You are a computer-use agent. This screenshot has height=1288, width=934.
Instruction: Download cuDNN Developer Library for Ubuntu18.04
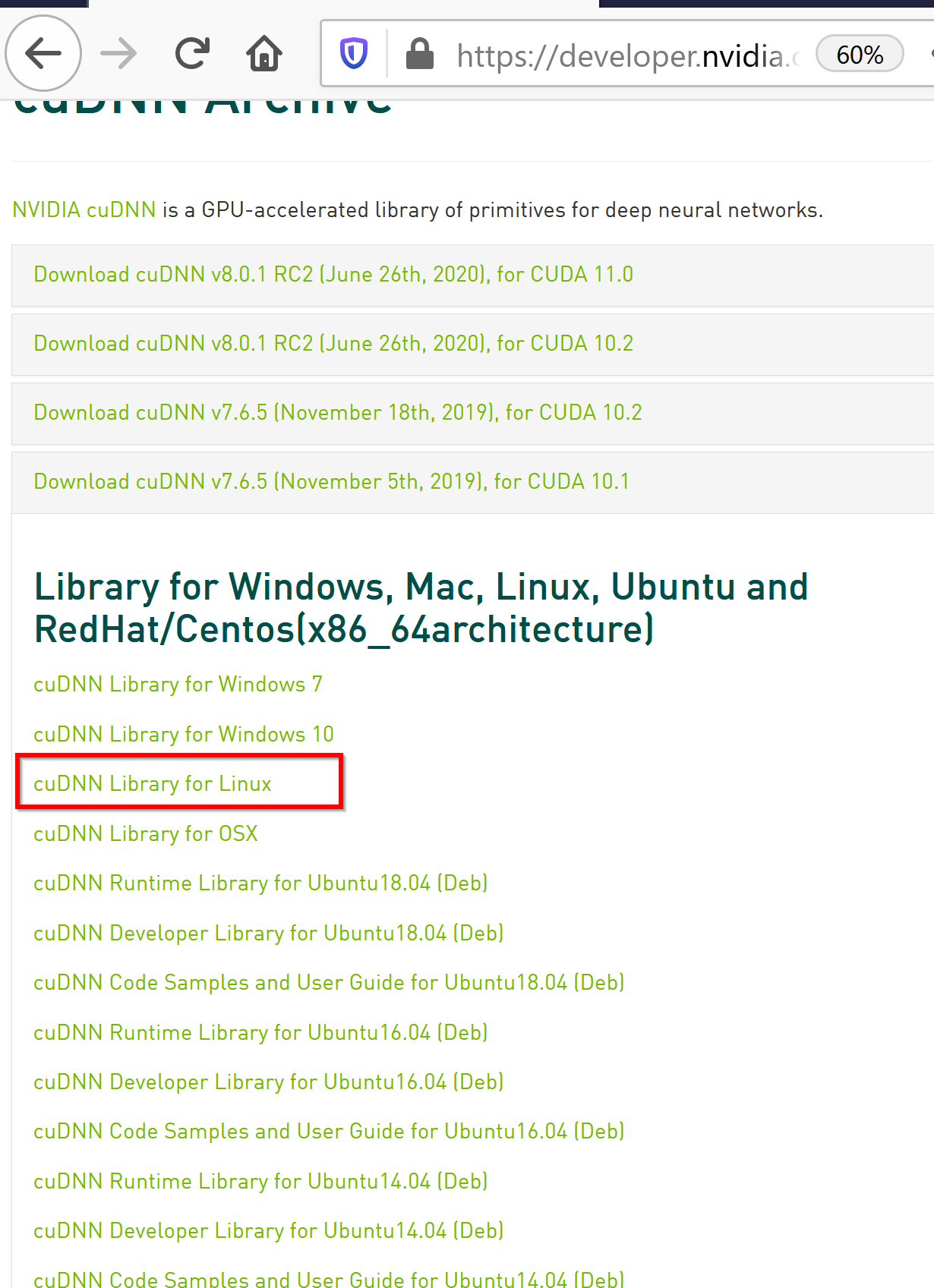point(269,933)
